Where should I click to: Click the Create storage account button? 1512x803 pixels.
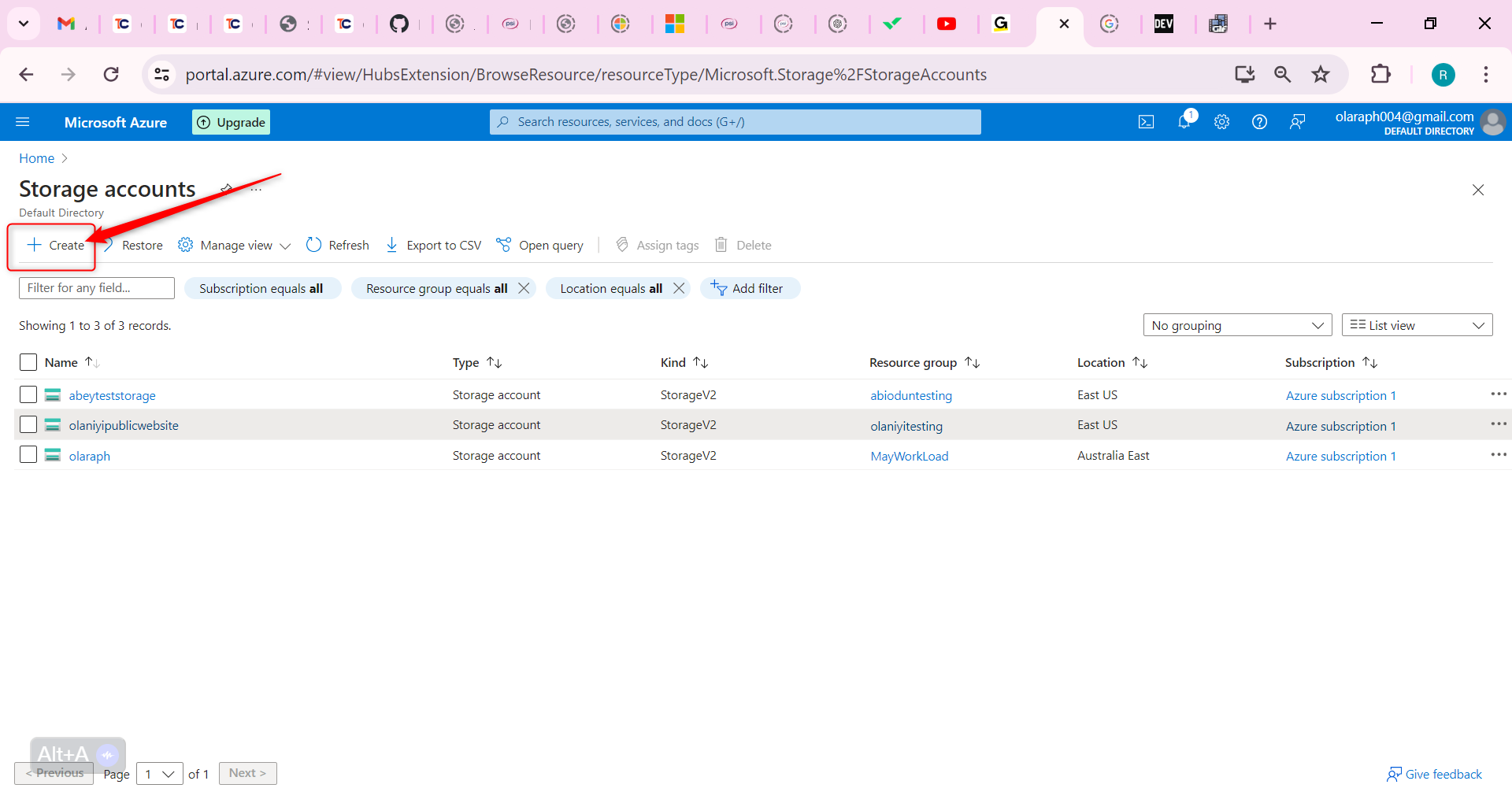[55, 245]
